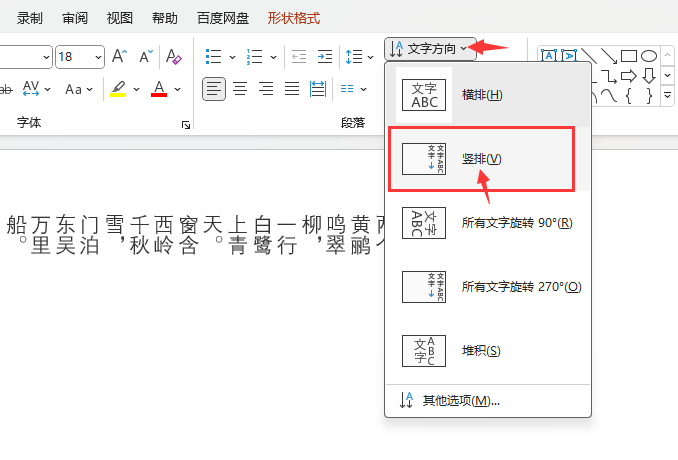678x460 pixels.
Task: Click the font name combo box arrow
Action: [x=46, y=57]
